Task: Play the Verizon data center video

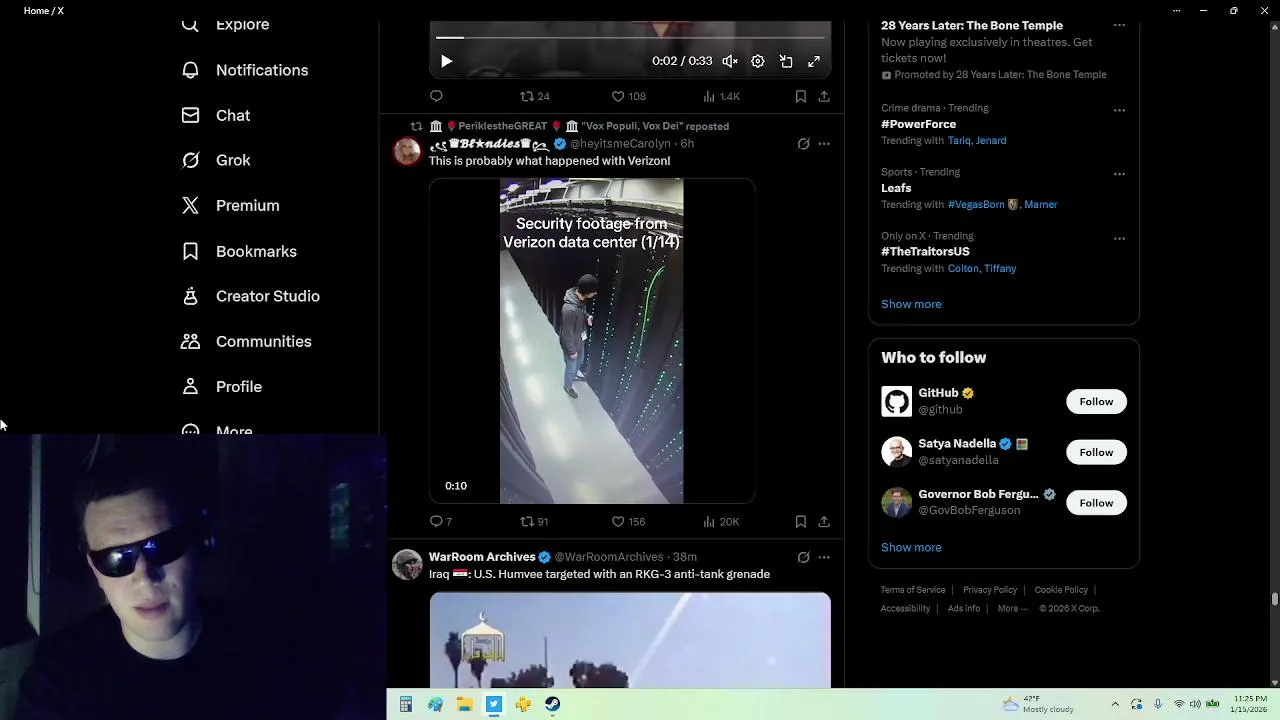Action: pyautogui.click(x=592, y=341)
